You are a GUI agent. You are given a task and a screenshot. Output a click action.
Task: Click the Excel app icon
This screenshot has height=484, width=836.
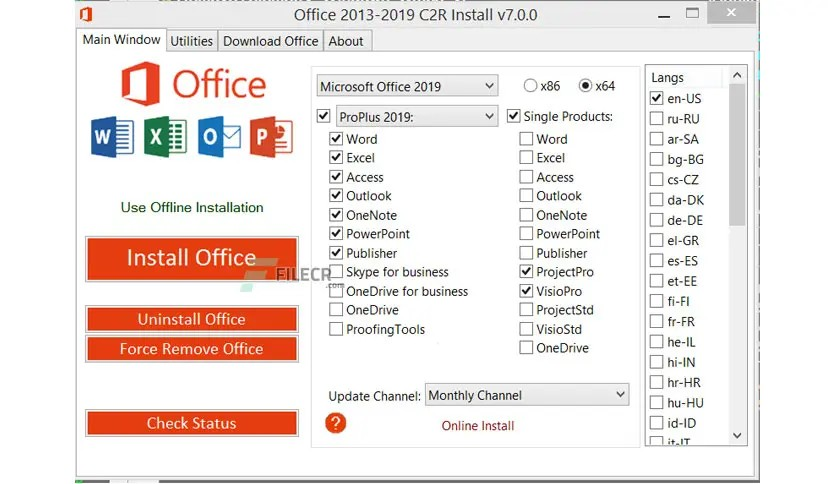[165, 136]
